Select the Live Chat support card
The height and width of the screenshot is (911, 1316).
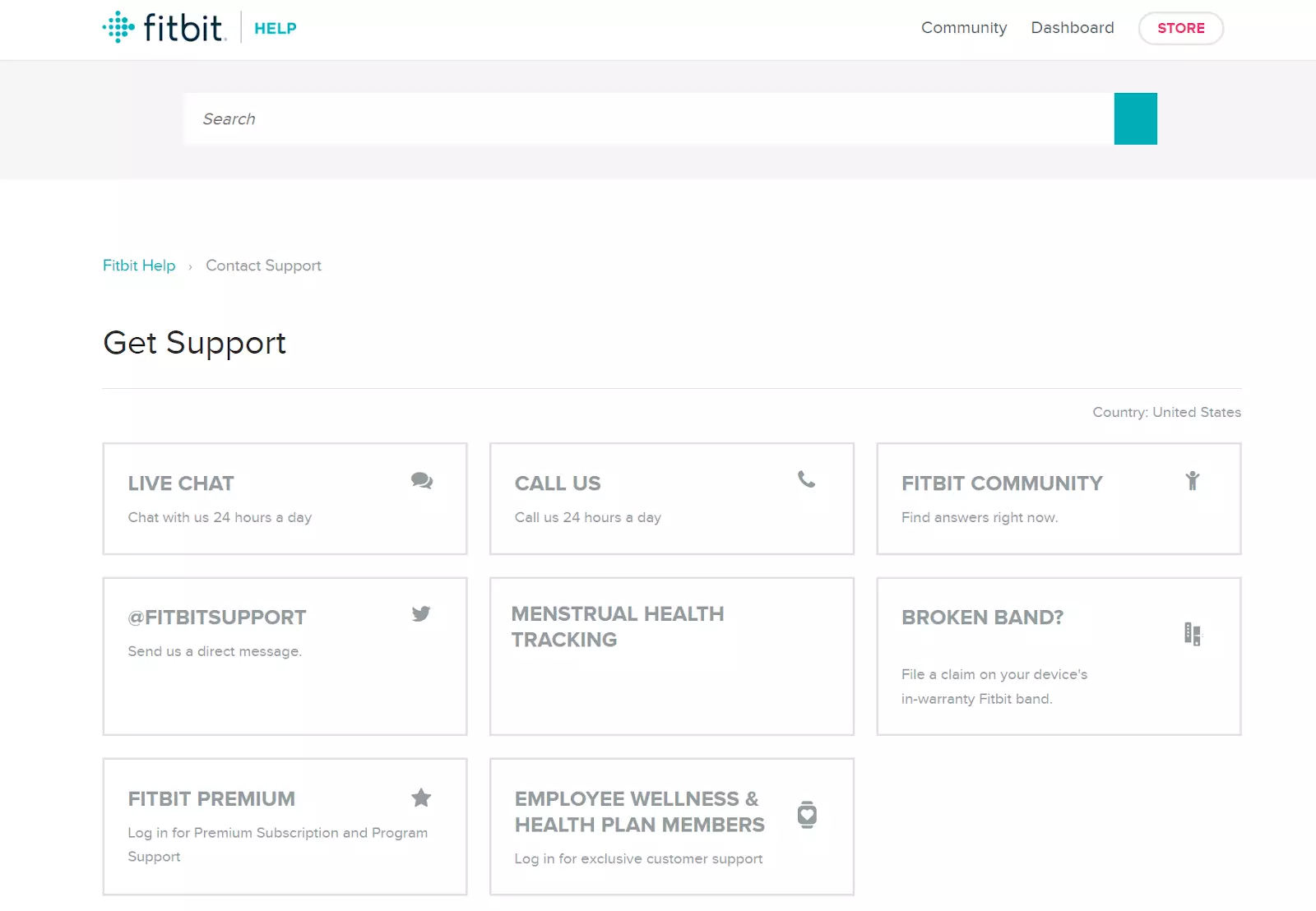coord(285,499)
